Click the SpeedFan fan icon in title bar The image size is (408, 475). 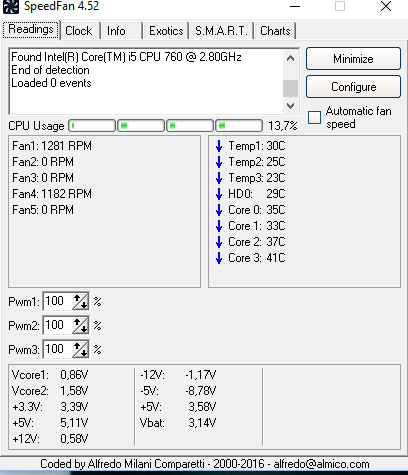(11, 7)
